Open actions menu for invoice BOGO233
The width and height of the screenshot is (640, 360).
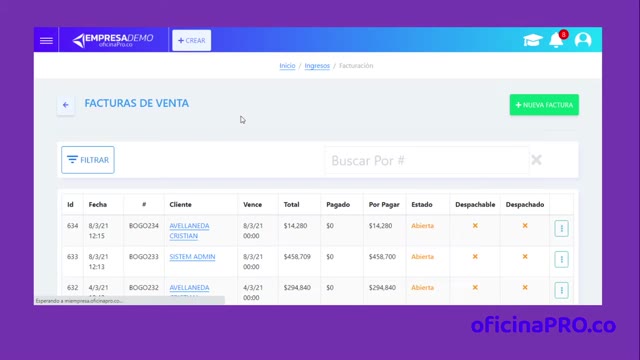pyautogui.click(x=561, y=260)
